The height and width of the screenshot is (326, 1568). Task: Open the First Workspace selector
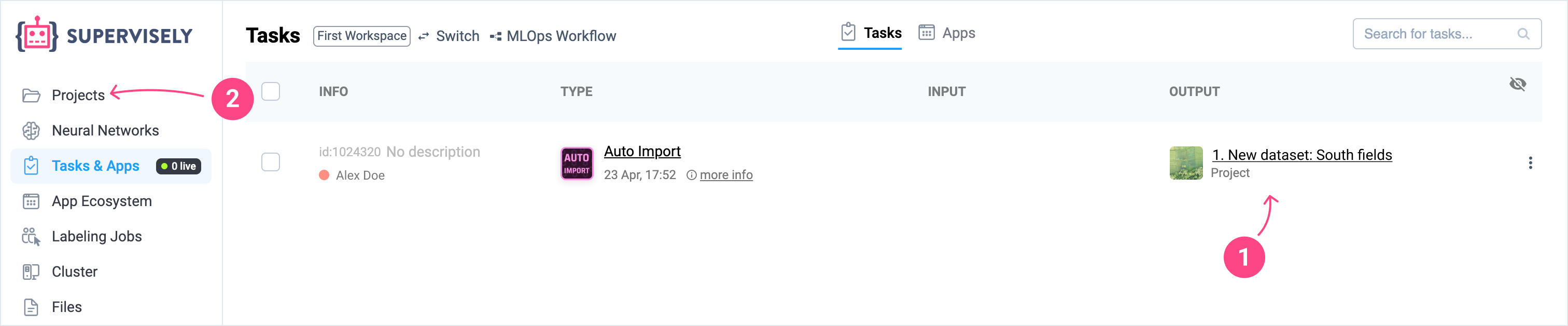tap(361, 36)
